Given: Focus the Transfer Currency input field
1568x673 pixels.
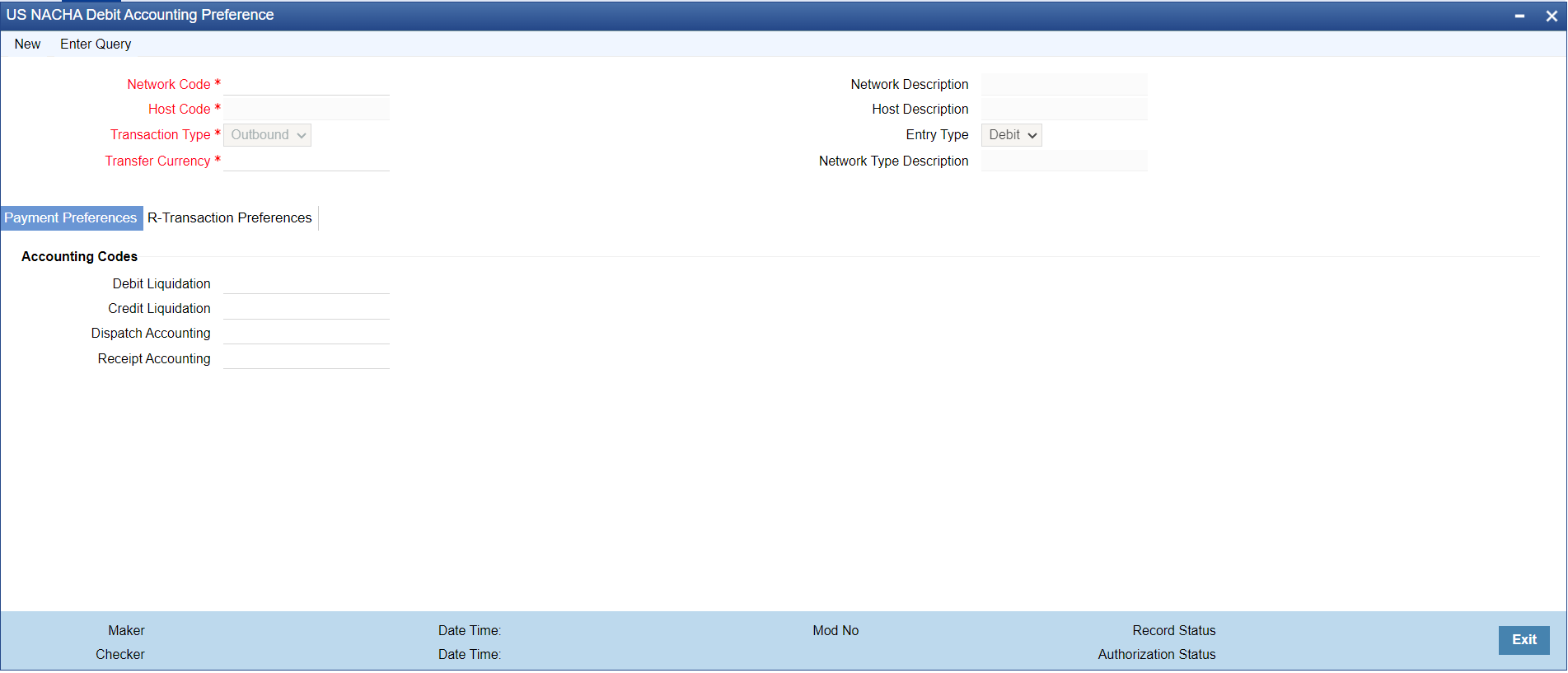Looking at the screenshot, I should pos(307,161).
